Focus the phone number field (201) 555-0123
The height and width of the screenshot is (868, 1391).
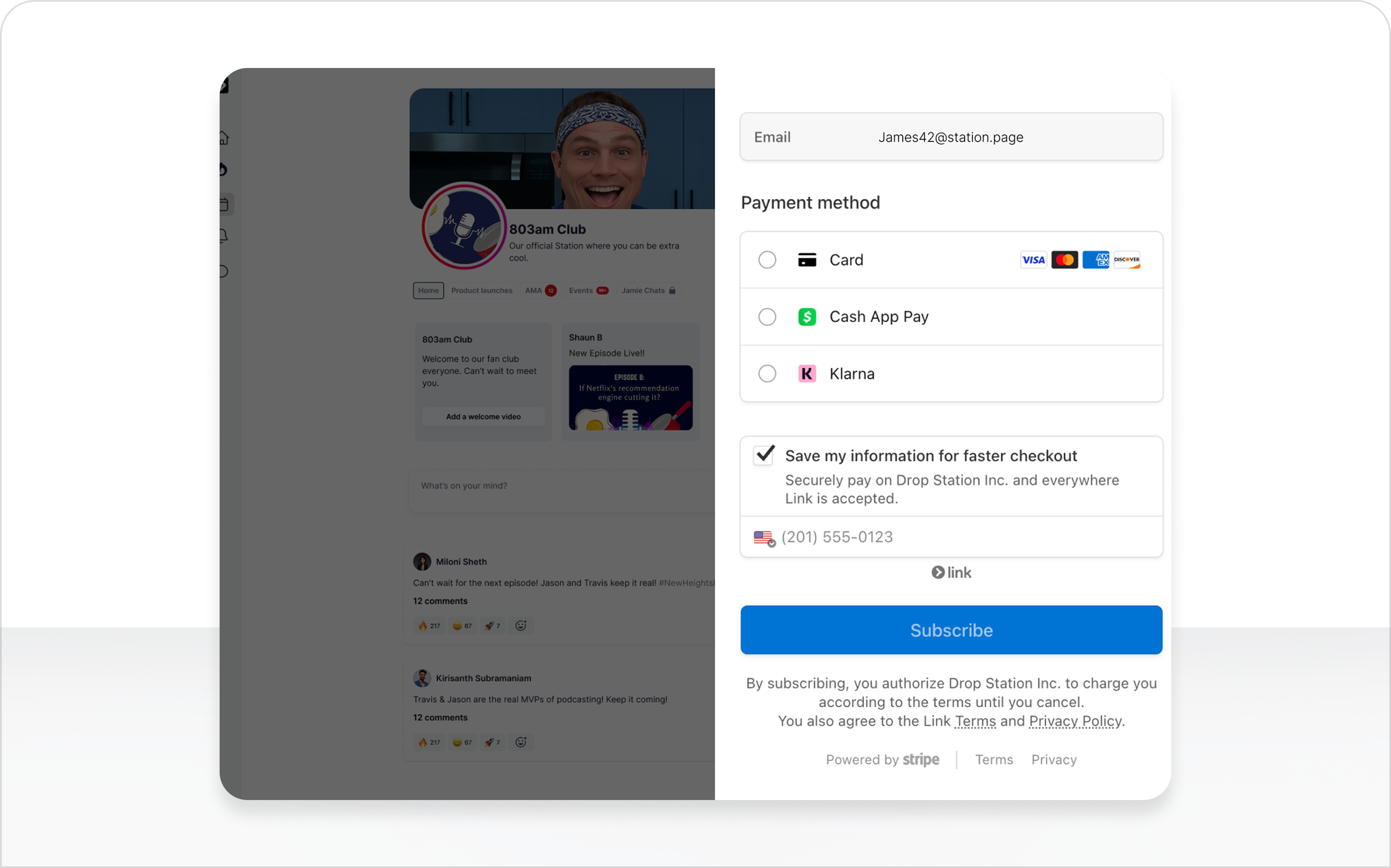click(951, 537)
